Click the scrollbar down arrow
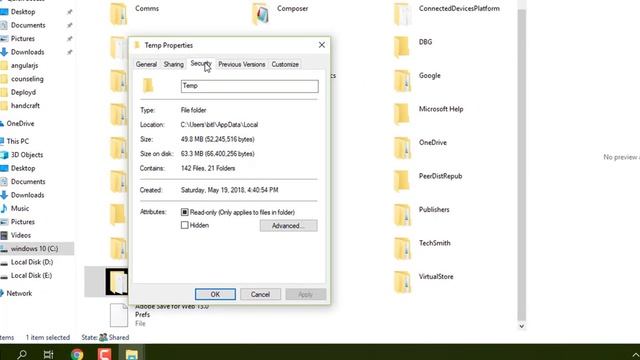Screen dimensions: 640x360 click(521, 326)
